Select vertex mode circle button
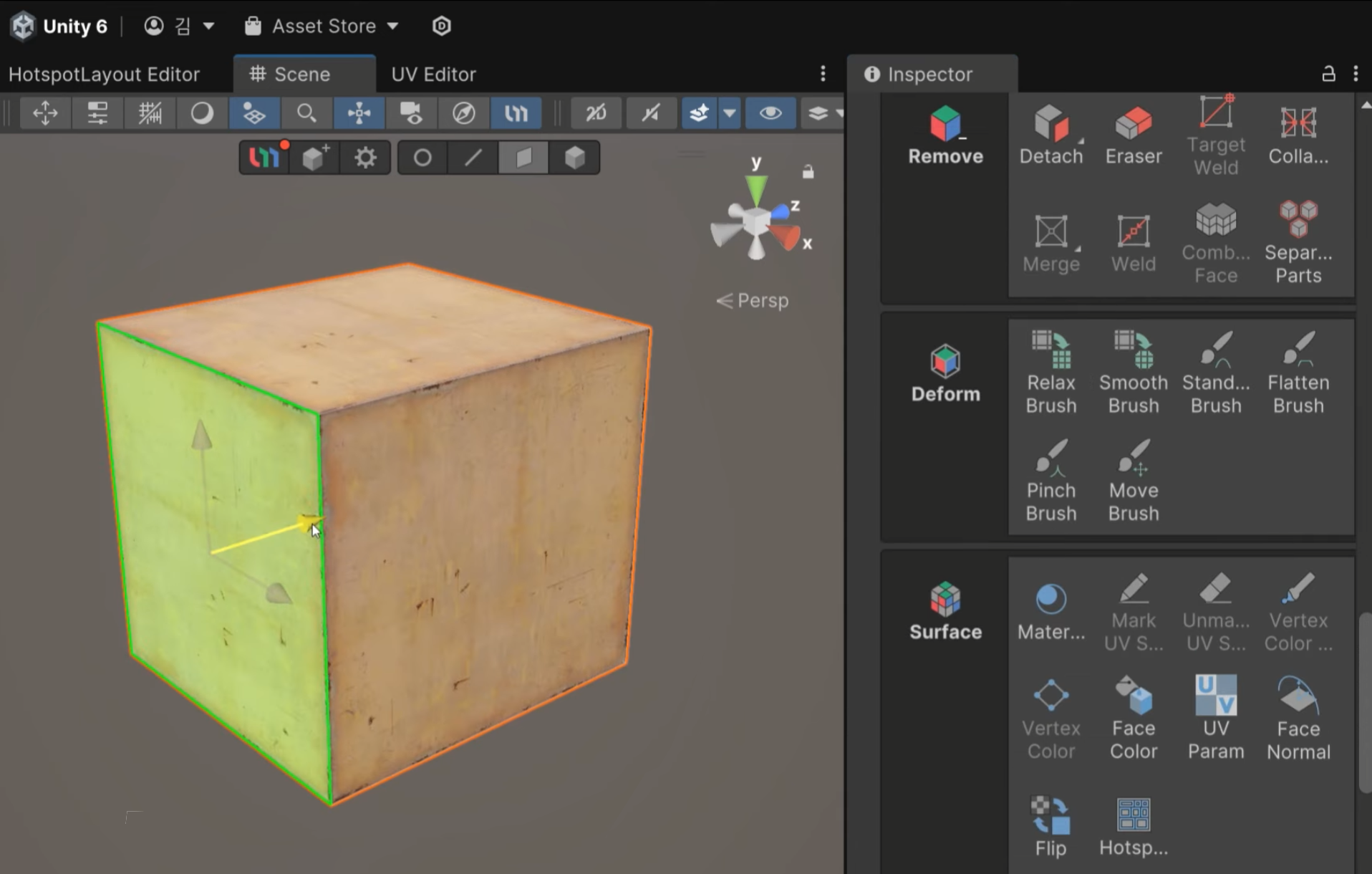The height and width of the screenshot is (874, 1372). click(x=422, y=158)
